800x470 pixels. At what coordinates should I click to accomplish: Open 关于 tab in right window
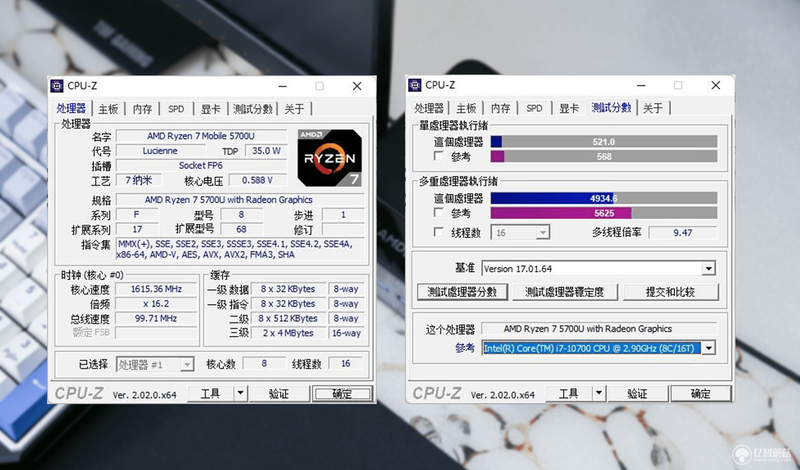653,108
